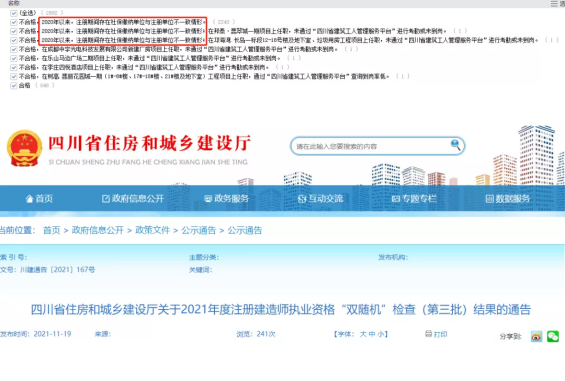565x381 pixels.
Task: Click the national emblem logo
Action: click(x=24, y=149)
